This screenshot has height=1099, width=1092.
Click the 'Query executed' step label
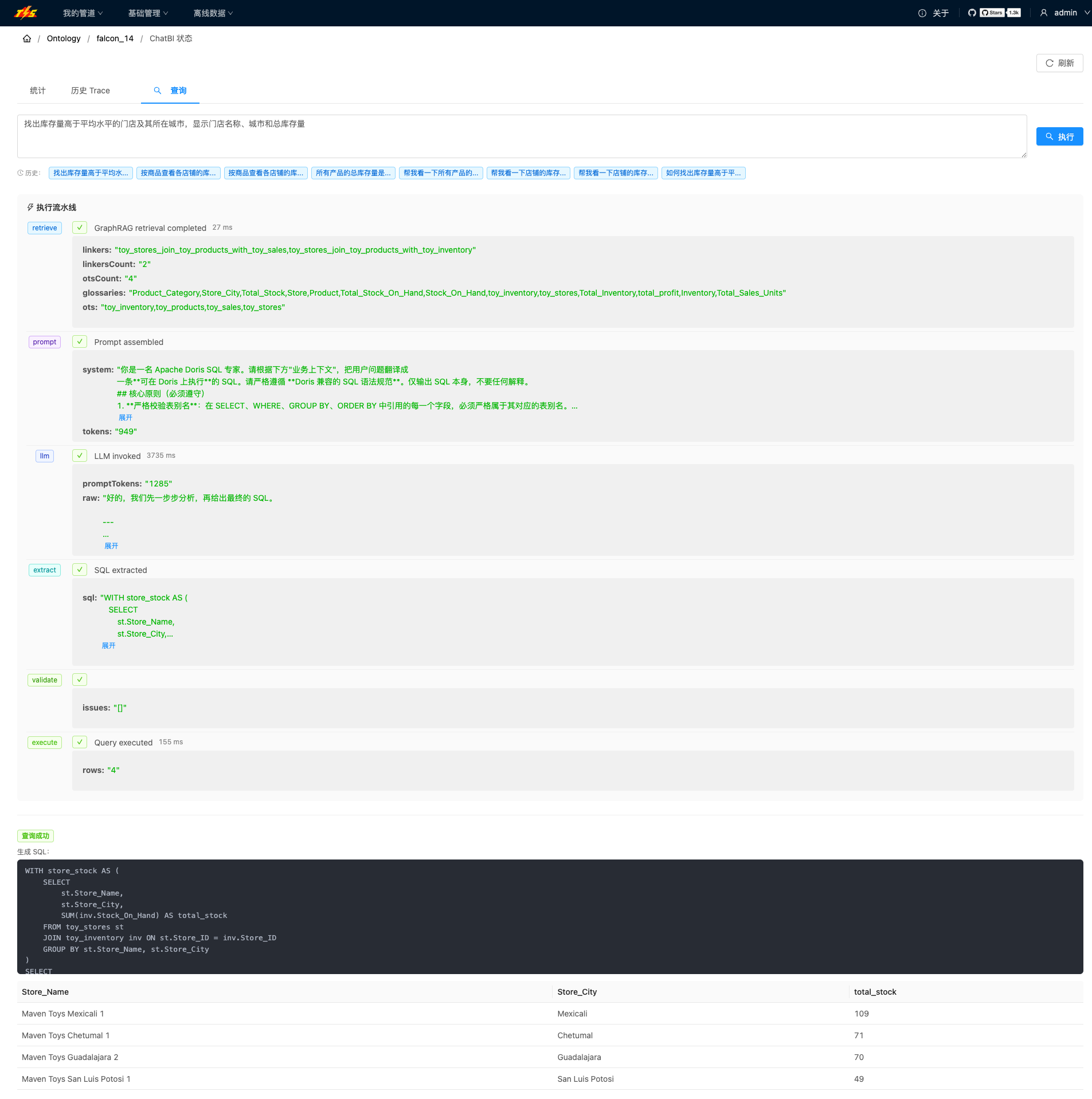tap(123, 743)
